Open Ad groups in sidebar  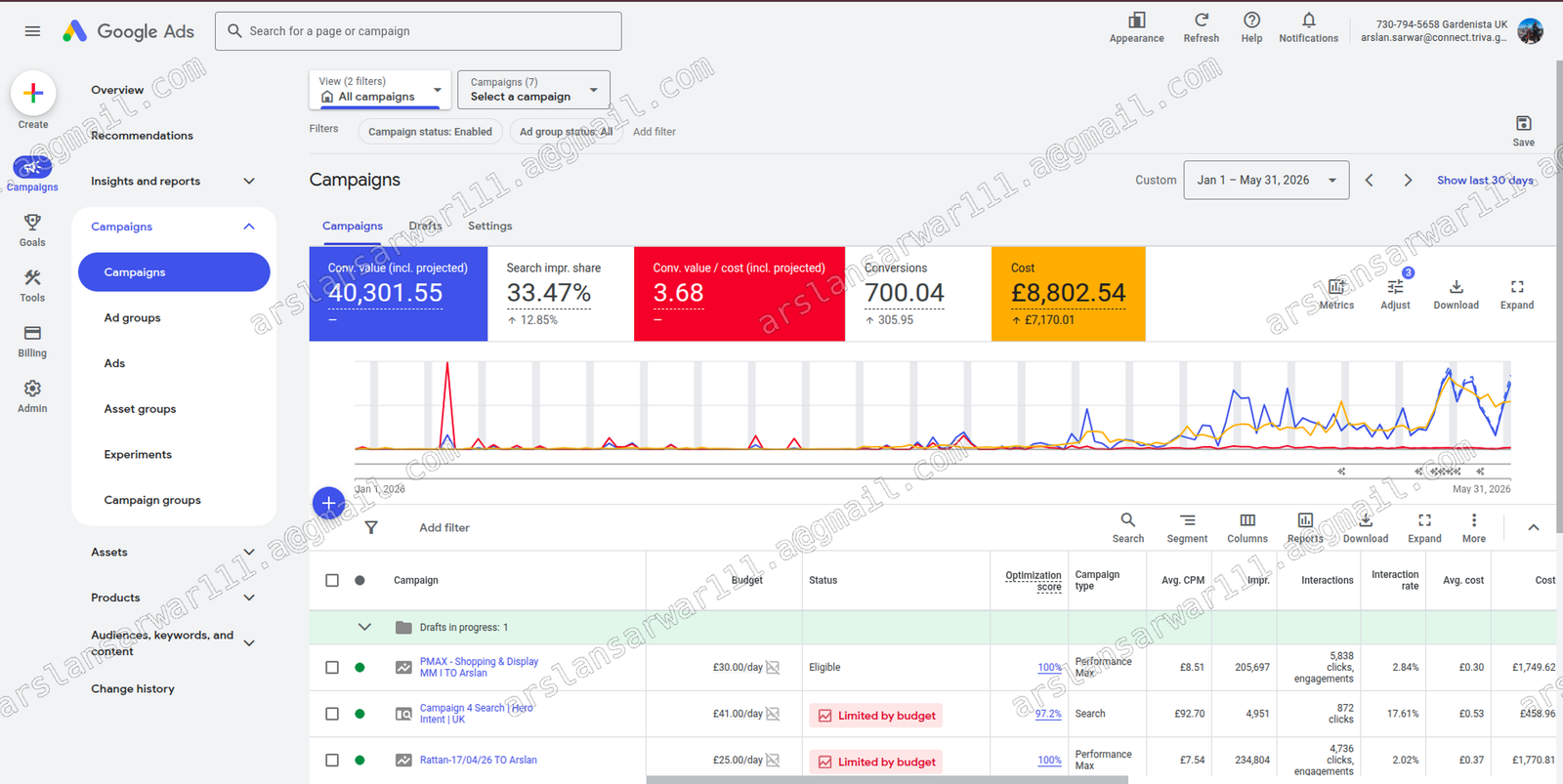[x=133, y=317]
